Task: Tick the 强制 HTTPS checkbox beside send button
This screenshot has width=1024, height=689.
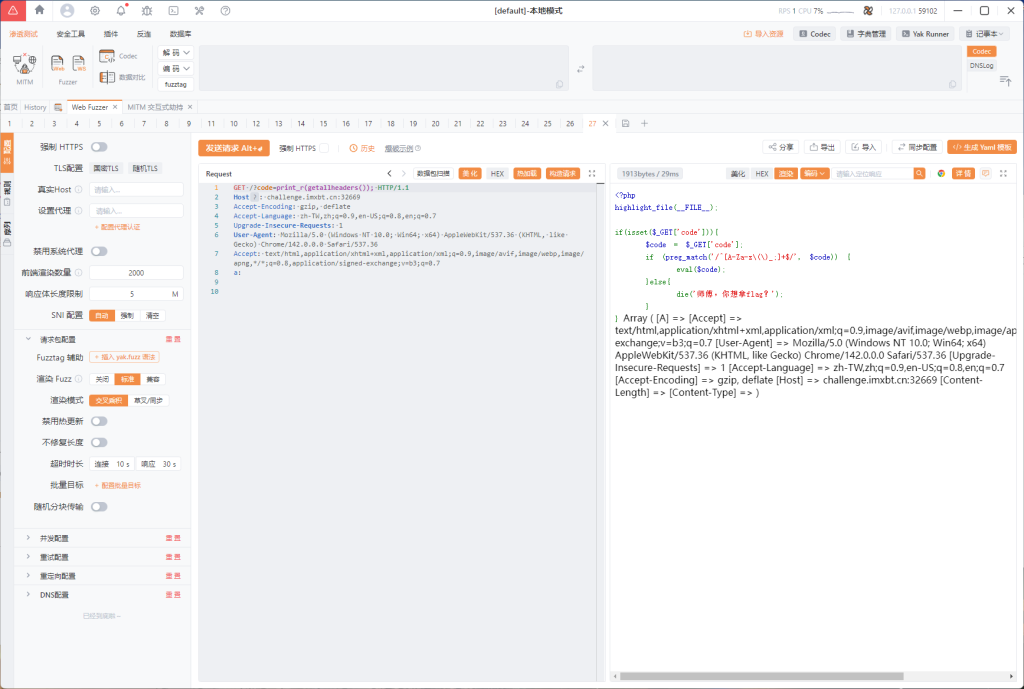Action: click(x=324, y=148)
